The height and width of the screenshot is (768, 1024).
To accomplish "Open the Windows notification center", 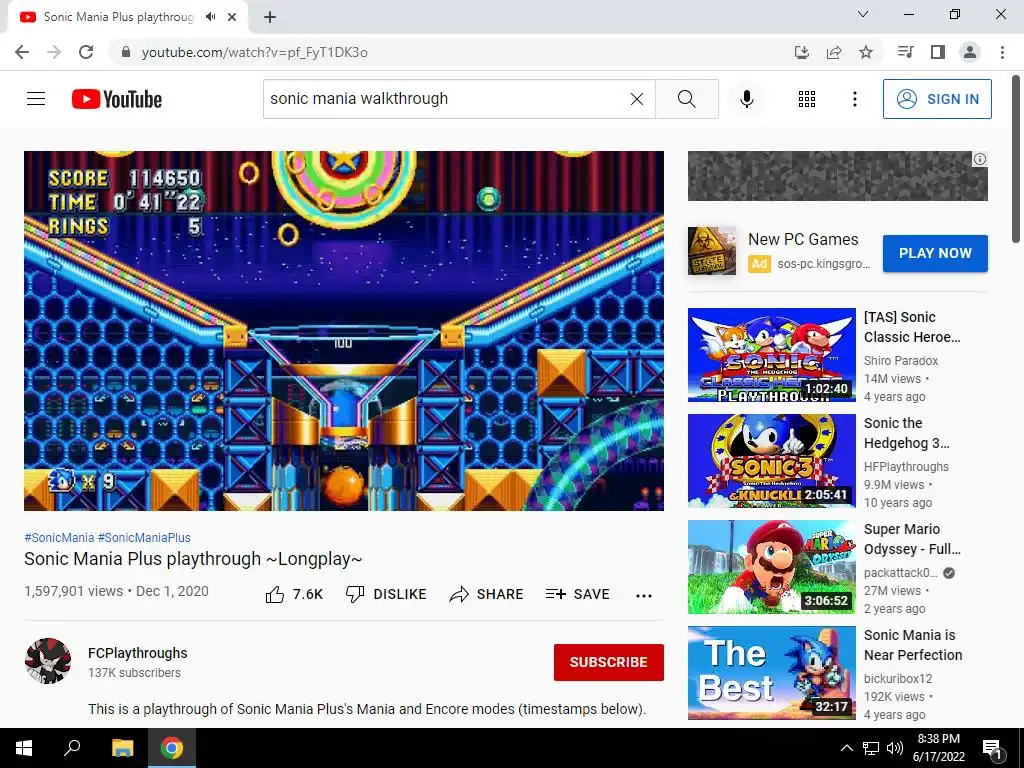I will pos(993,749).
